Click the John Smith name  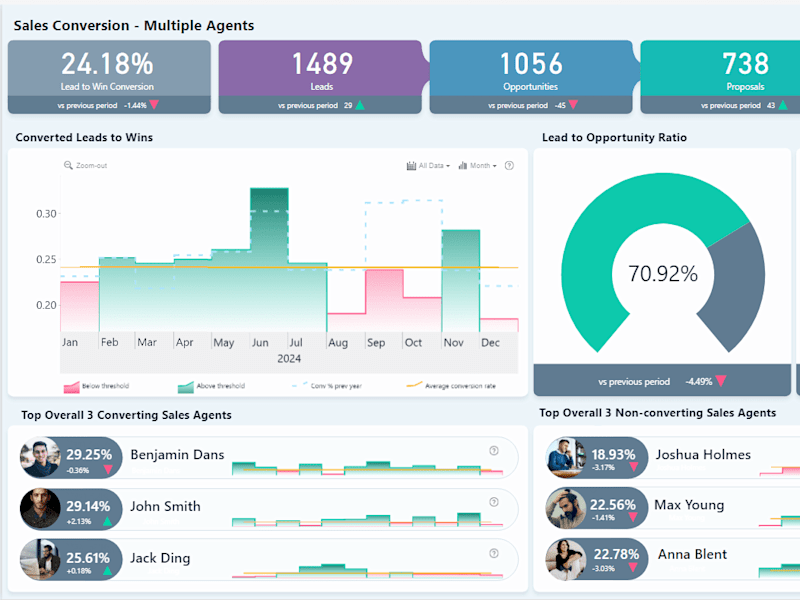(165, 506)
